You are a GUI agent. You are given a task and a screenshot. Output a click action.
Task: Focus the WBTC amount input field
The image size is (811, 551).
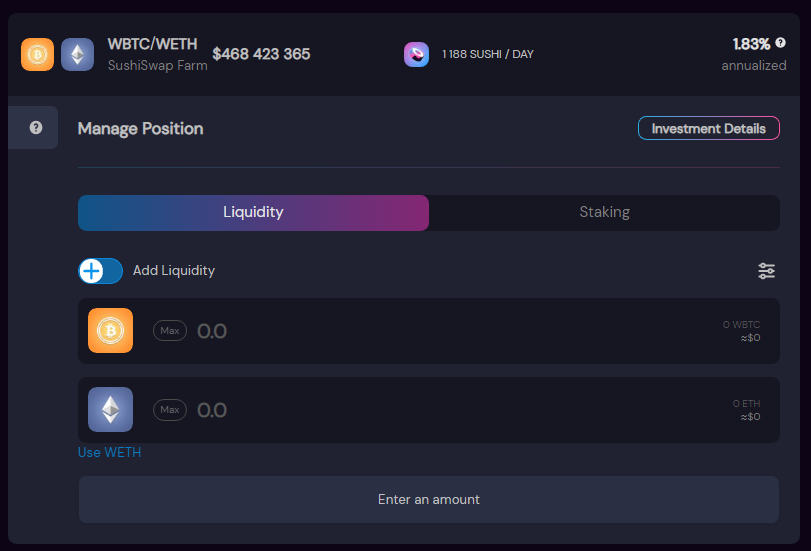(400, 331)
